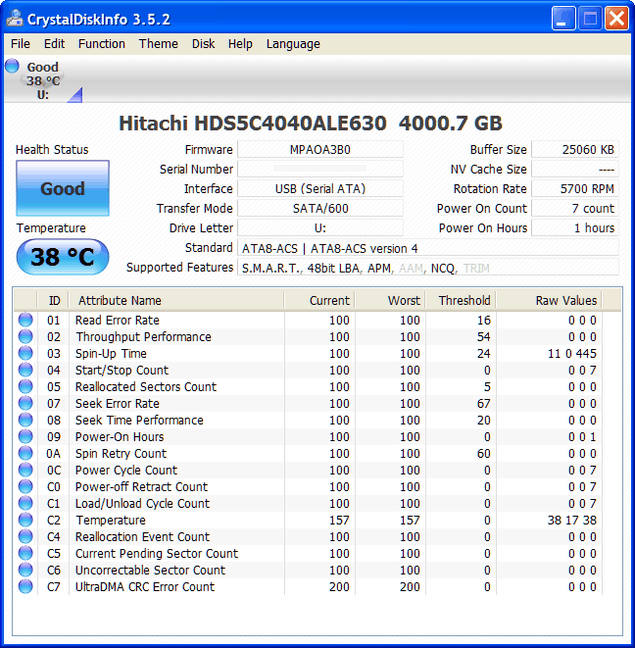
Task: Click the status orb for Power Cycle Count
Action: point(26,470)
